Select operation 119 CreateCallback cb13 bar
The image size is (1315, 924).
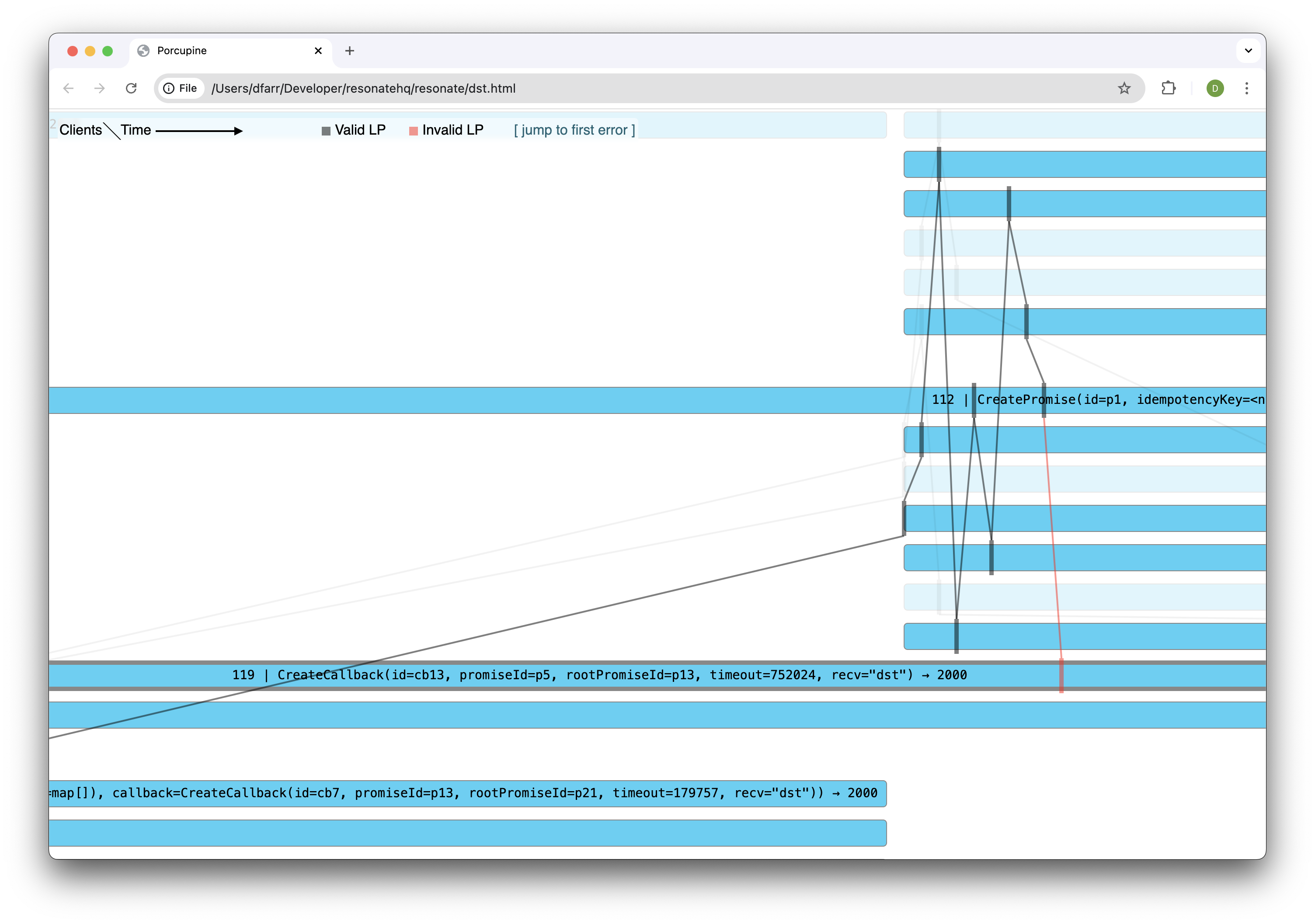tap(657, 675)
